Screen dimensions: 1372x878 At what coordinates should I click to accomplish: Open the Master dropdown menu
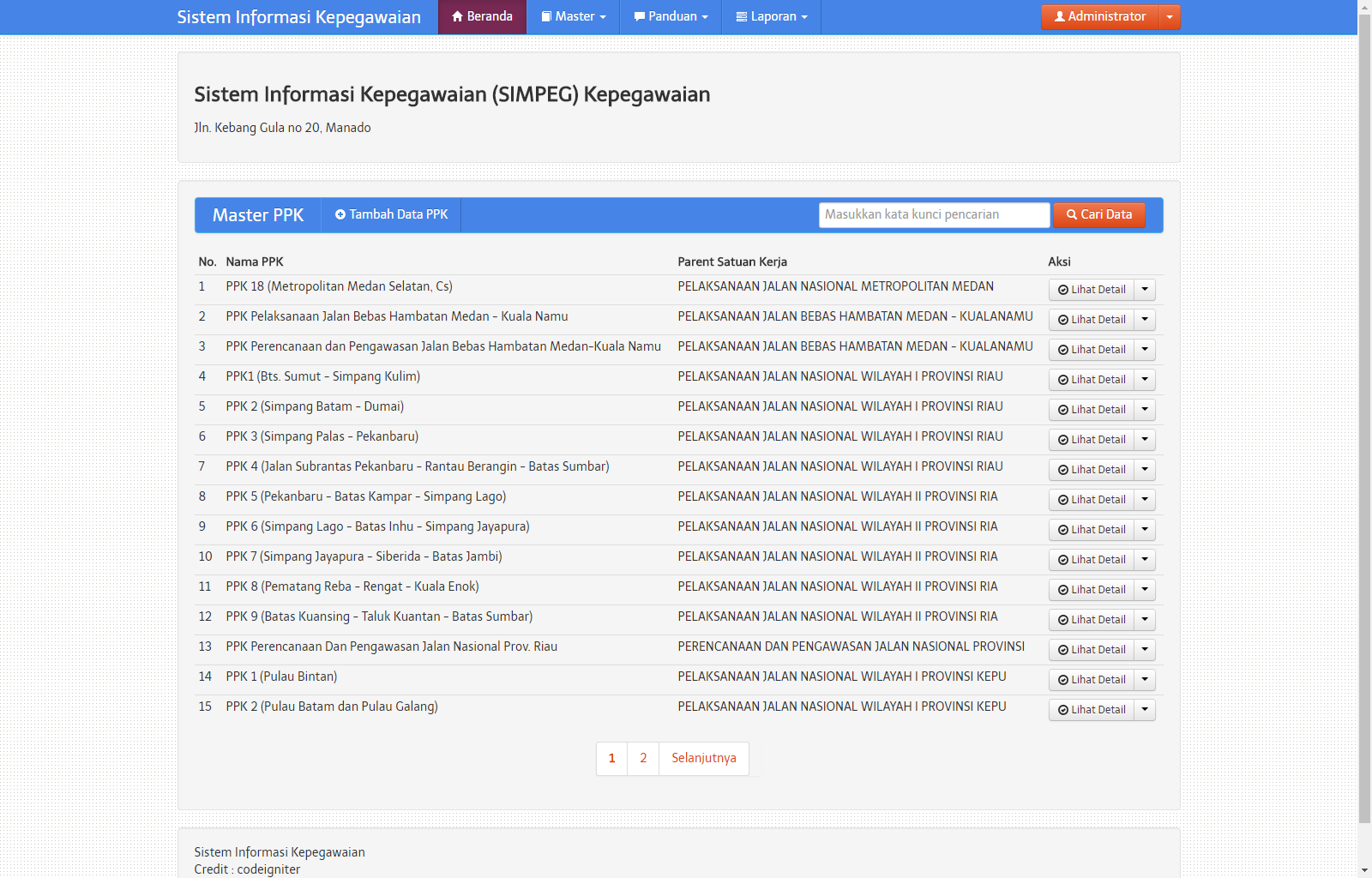(x=573, y=17)
